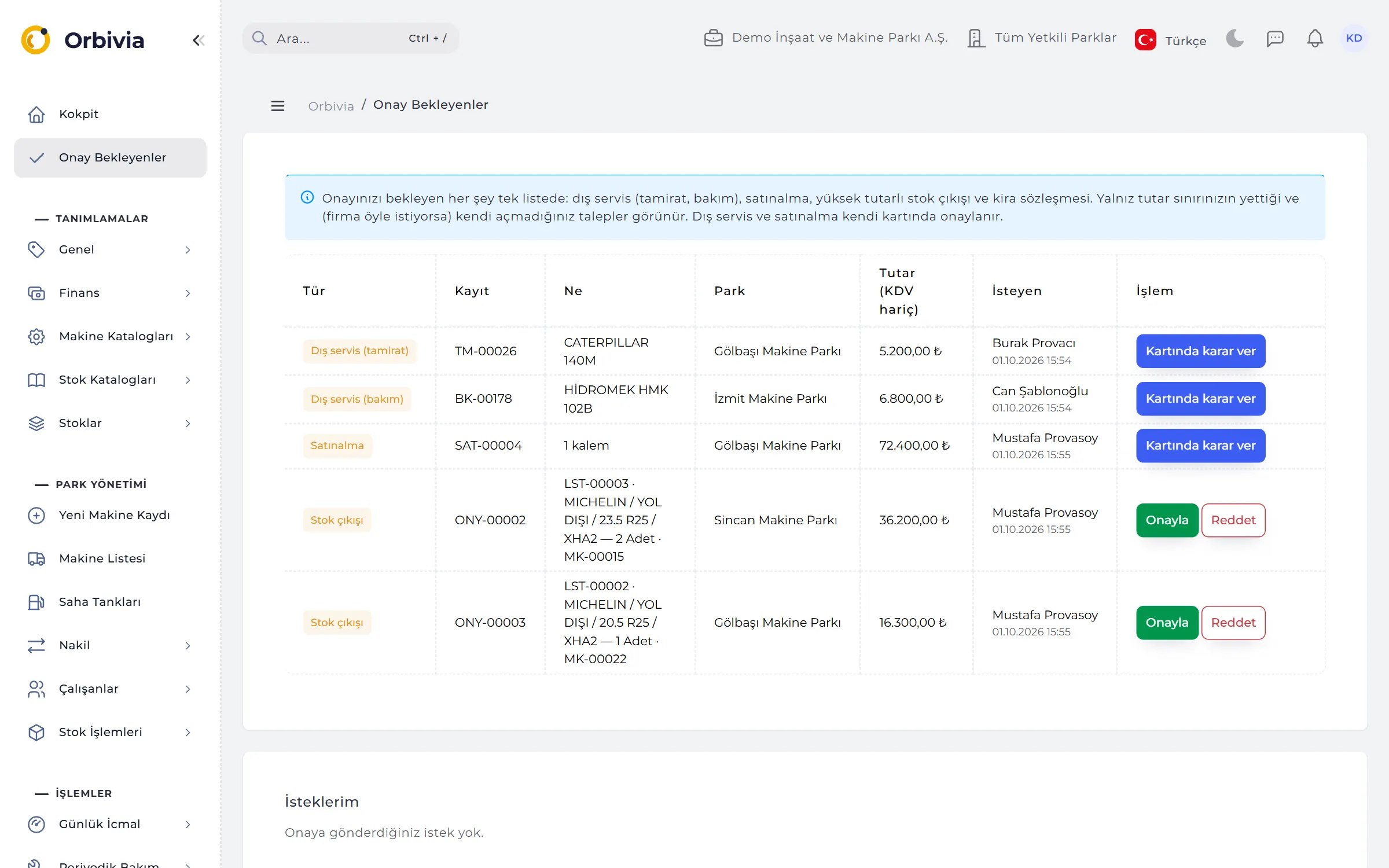1389x868 pixels.
Task: Expand the Makine Katalogları chevron
Action: pyautogui.click(x=188, y=337)
